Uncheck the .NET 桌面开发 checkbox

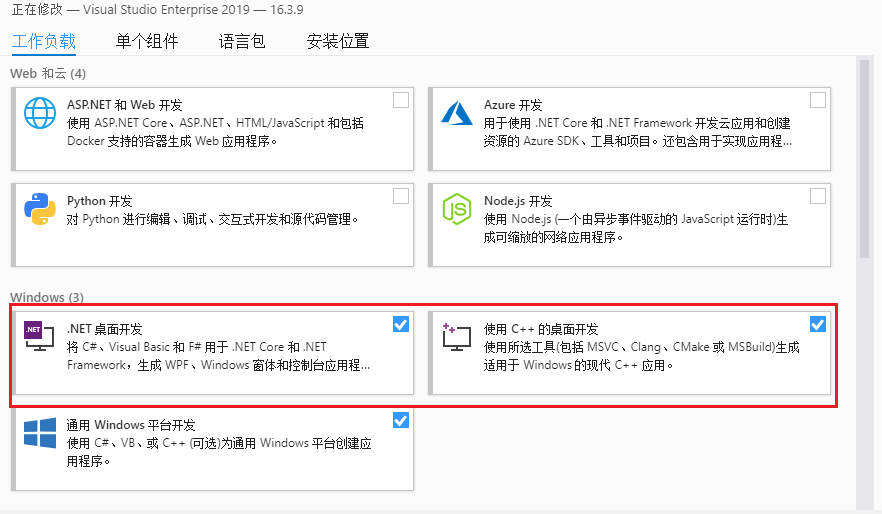click(401, 324)
